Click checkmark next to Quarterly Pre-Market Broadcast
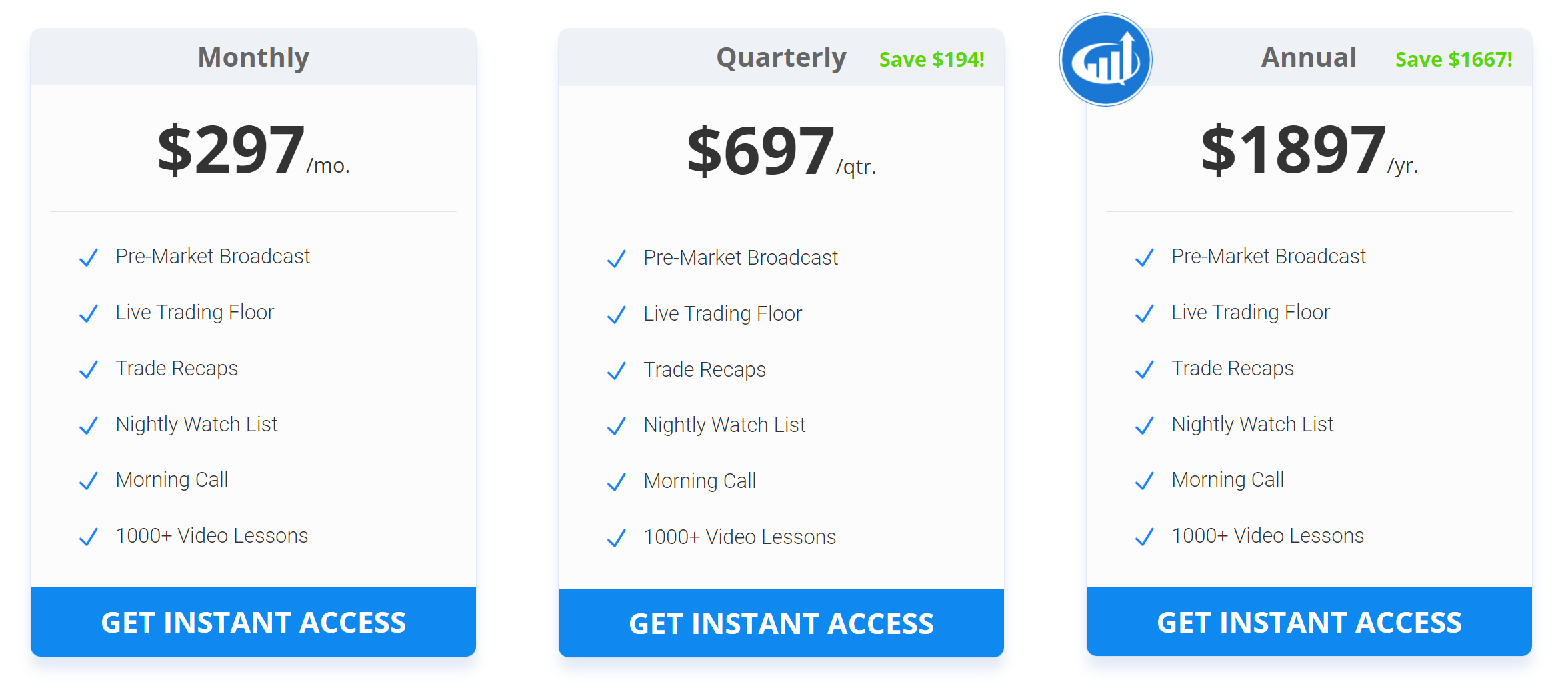The width and height of the screenshot is (1568, 692). 617,259
